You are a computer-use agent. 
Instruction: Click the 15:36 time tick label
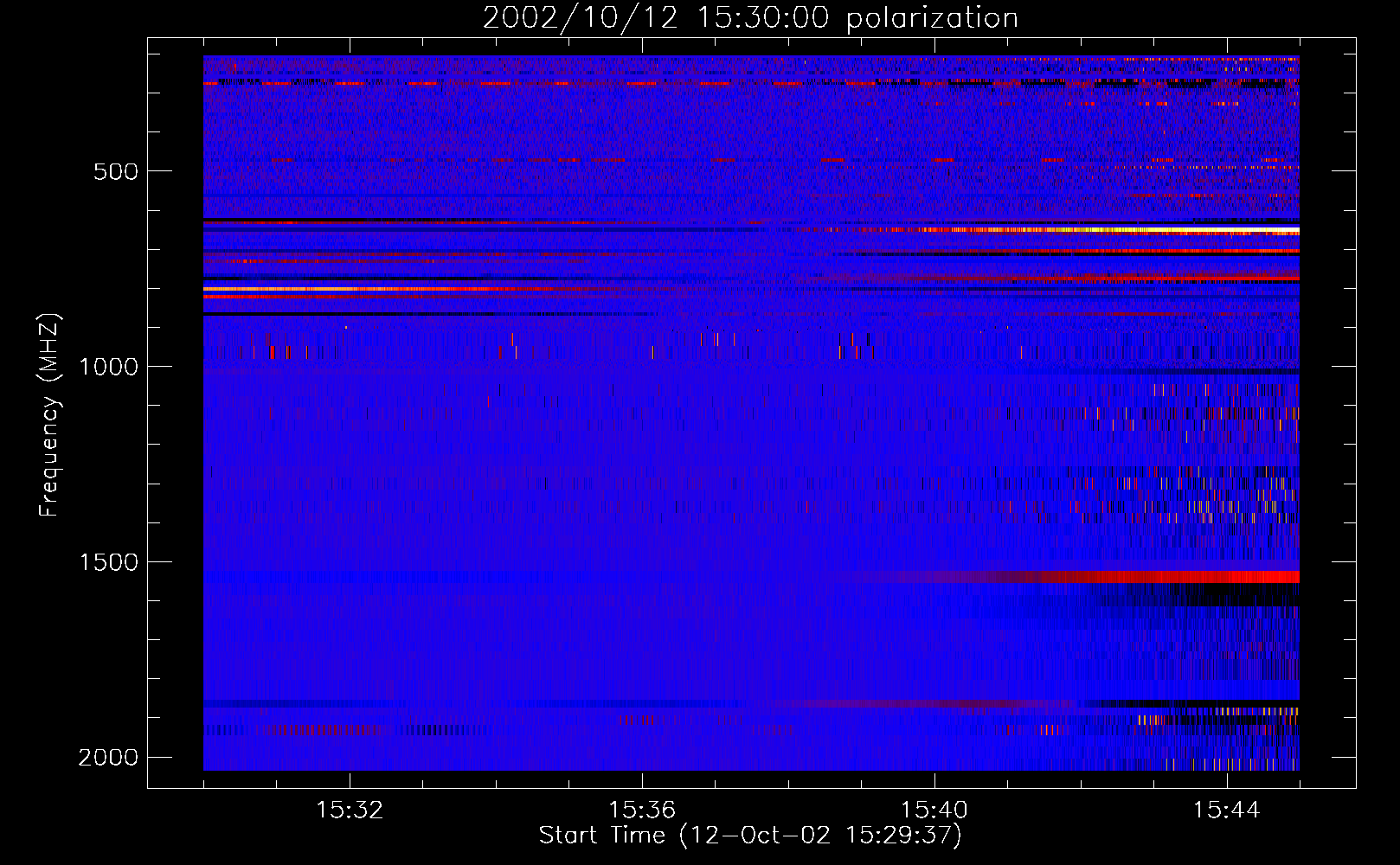642,811
